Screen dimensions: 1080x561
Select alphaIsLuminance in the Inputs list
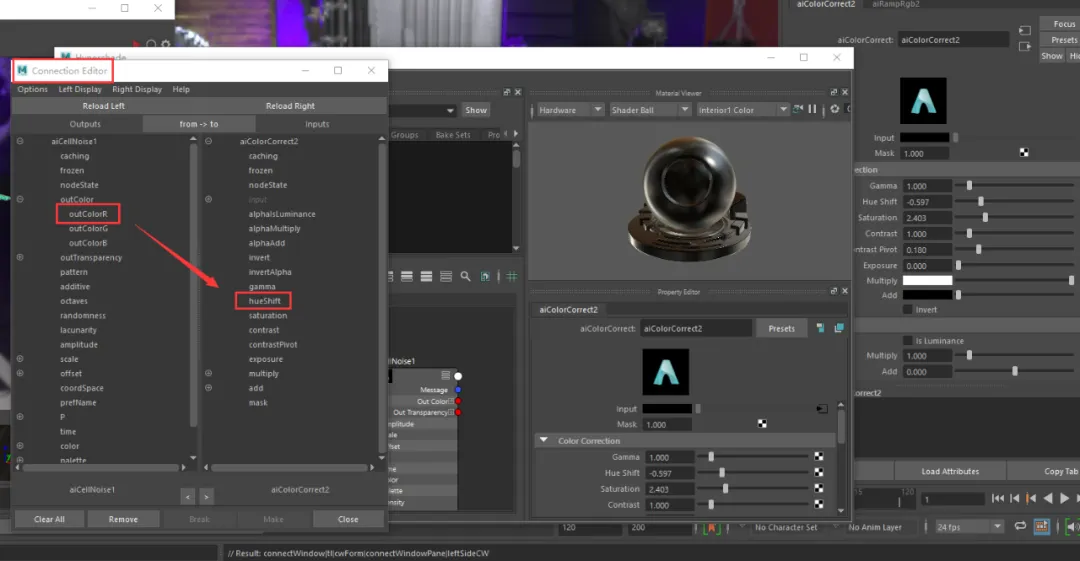tap(282, 214)
